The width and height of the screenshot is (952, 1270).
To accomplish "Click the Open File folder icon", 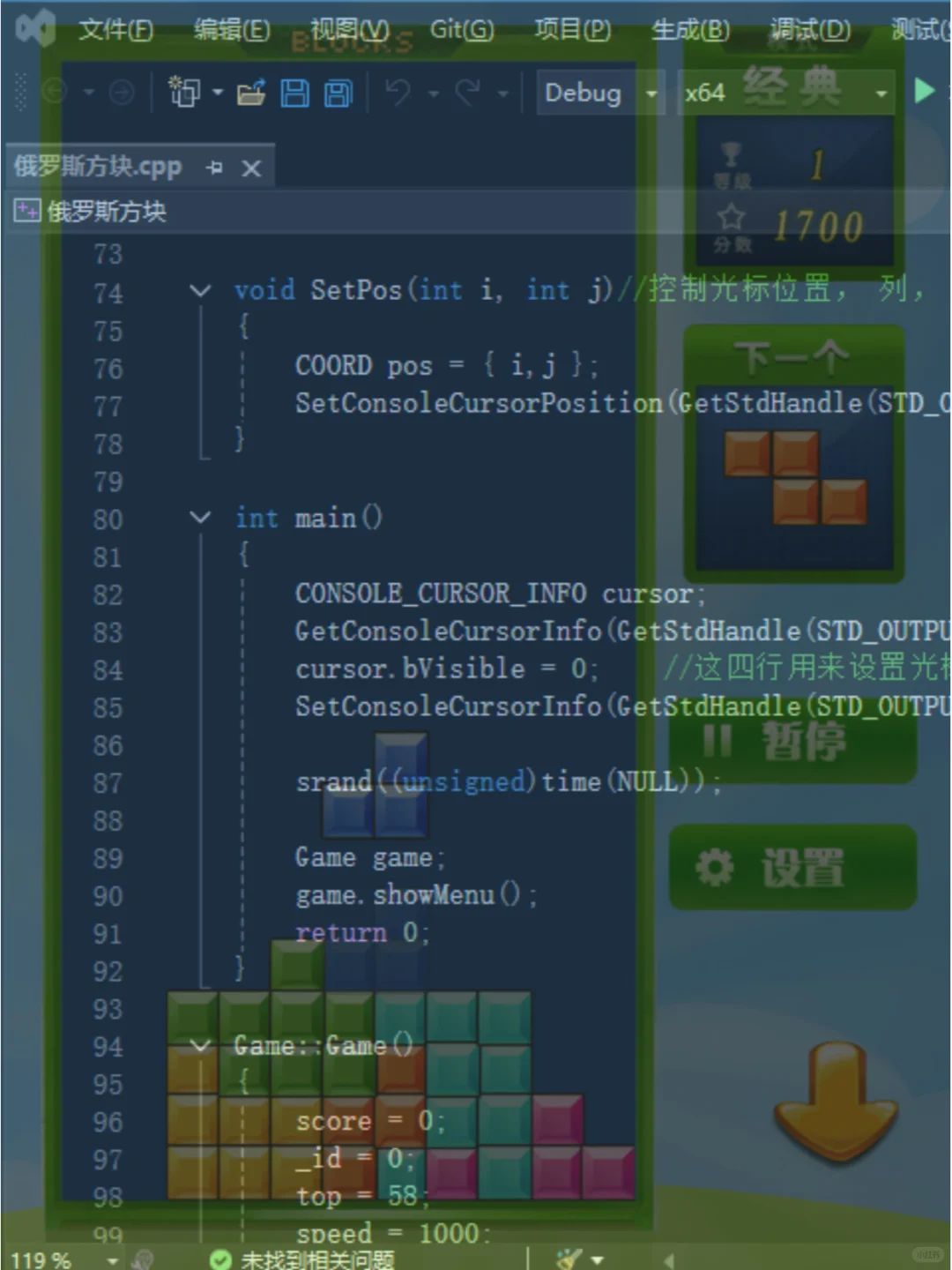I will pos(251,92).
